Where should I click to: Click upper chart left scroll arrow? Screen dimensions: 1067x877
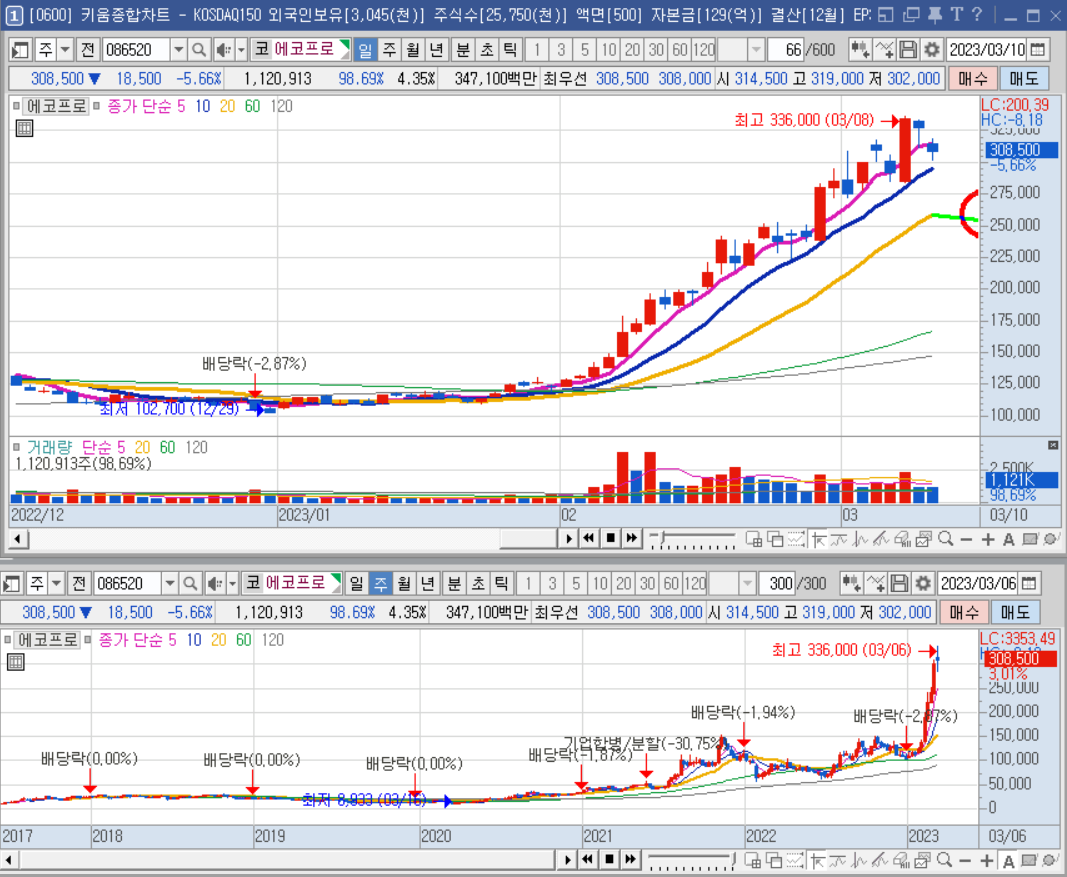[18, 539]
